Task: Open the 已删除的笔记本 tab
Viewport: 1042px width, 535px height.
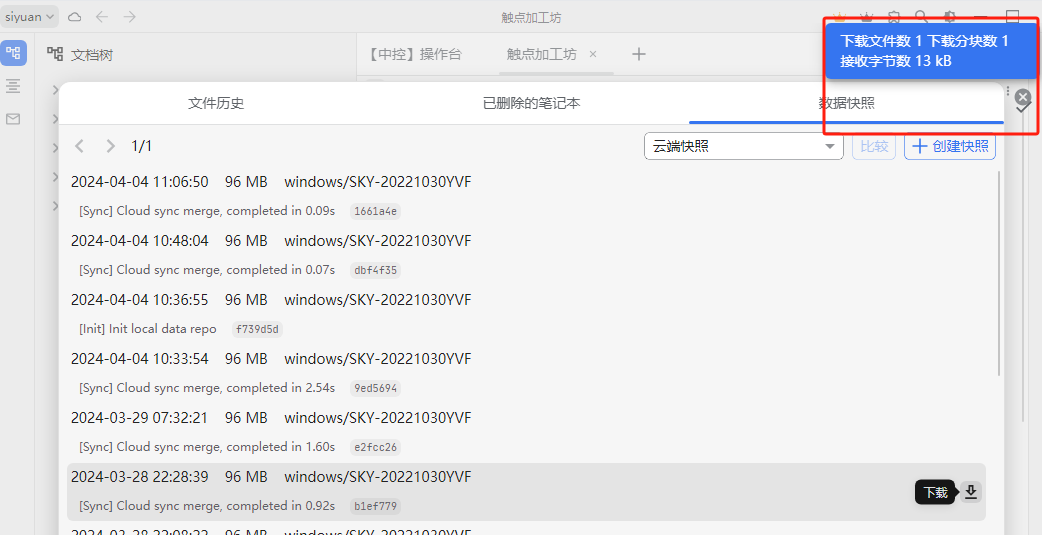Action: 532,103
